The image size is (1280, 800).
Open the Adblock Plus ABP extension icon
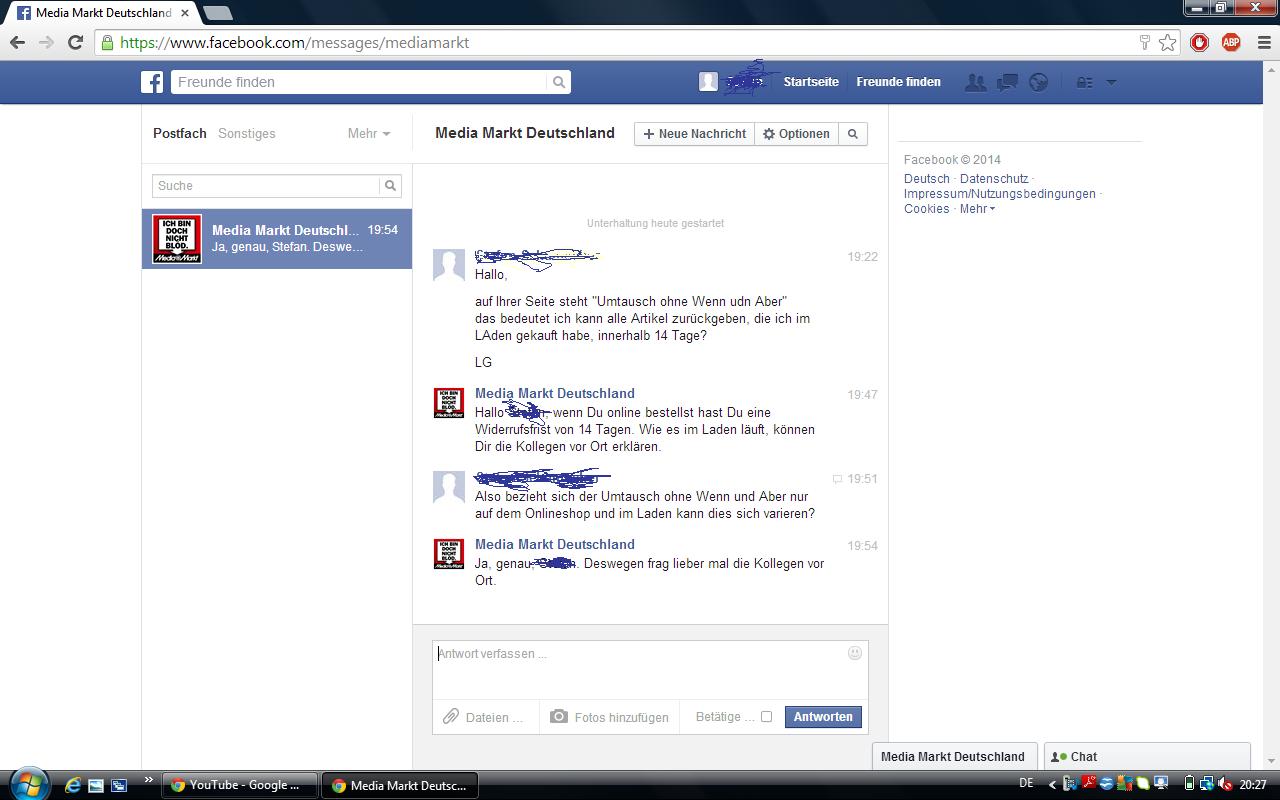pyautogui.click(x=1231, y=42)
